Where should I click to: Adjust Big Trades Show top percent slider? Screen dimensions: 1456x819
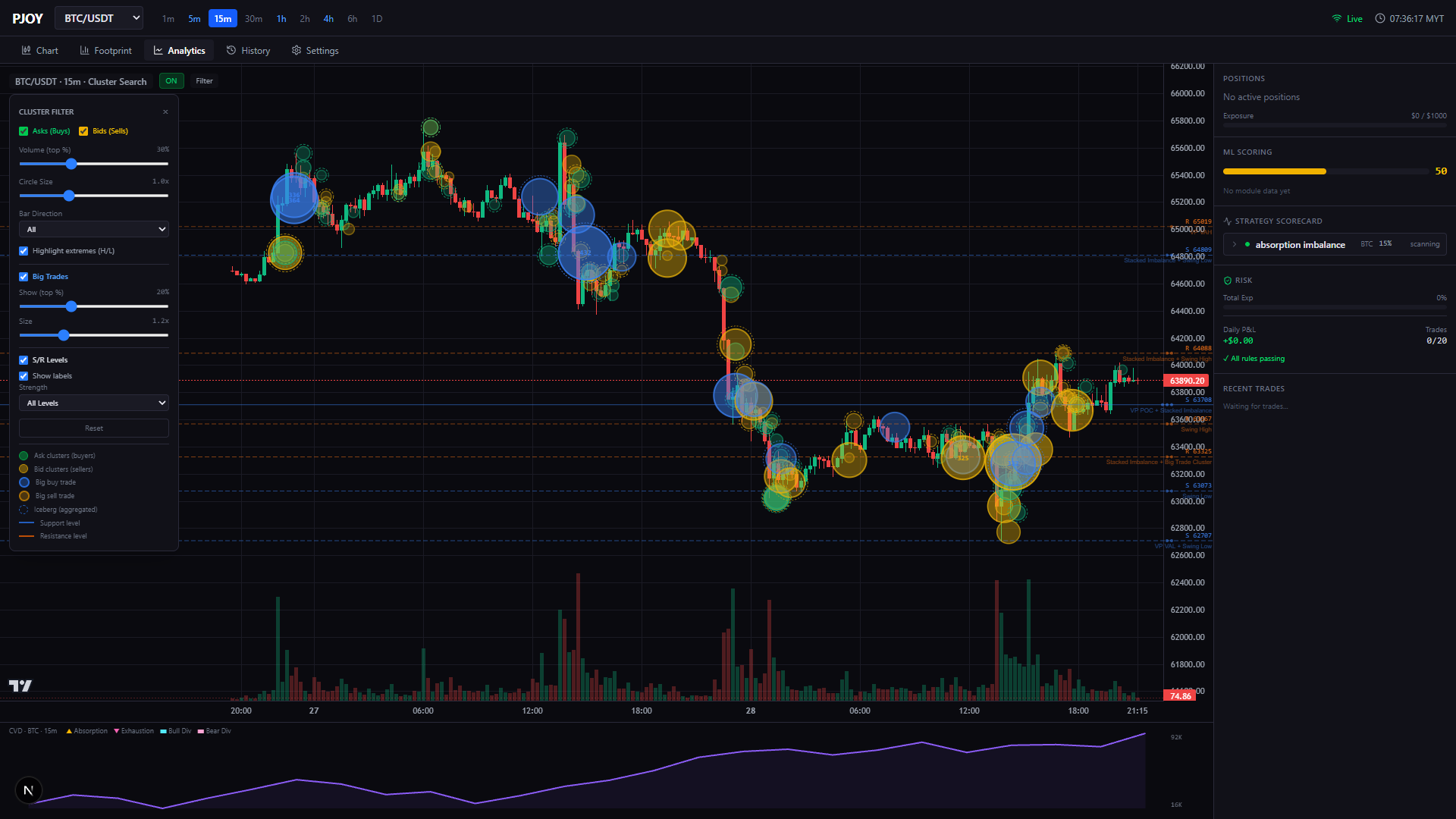coord(94,306)
